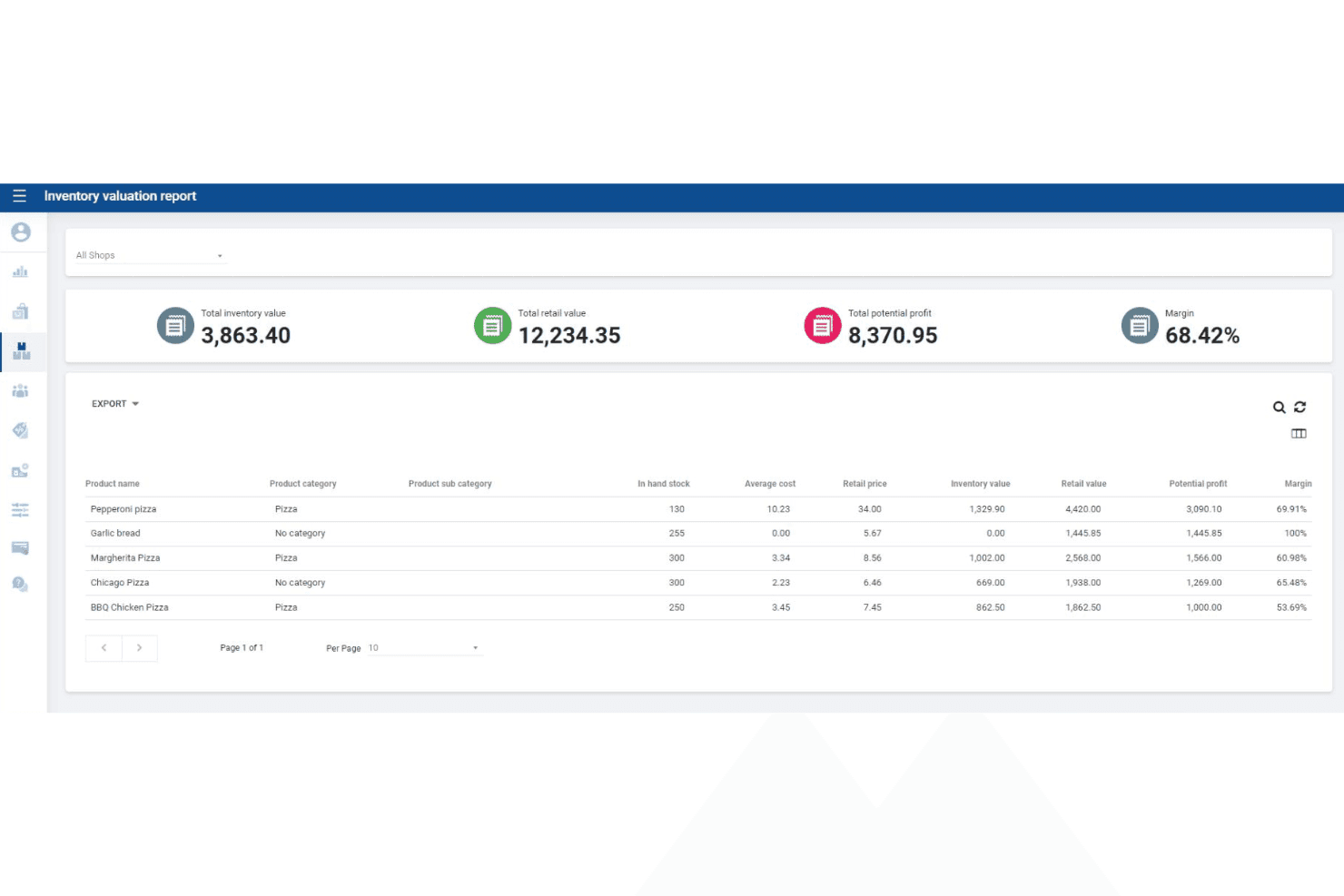The image size is (1344, 896).
Task: Click the 68.42% margin value
Action: point(1202,336)
